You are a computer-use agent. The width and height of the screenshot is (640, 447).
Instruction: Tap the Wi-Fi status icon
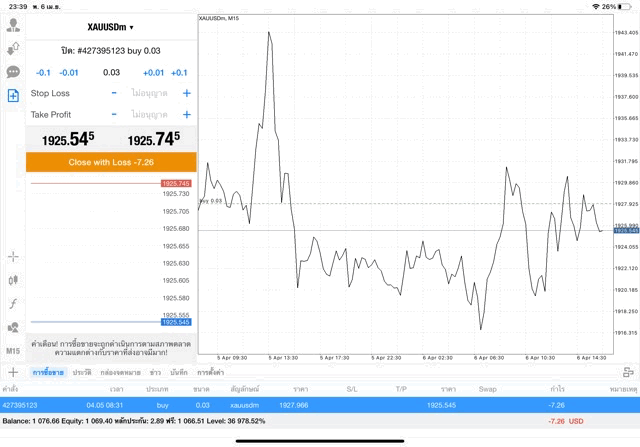(596, 7)
